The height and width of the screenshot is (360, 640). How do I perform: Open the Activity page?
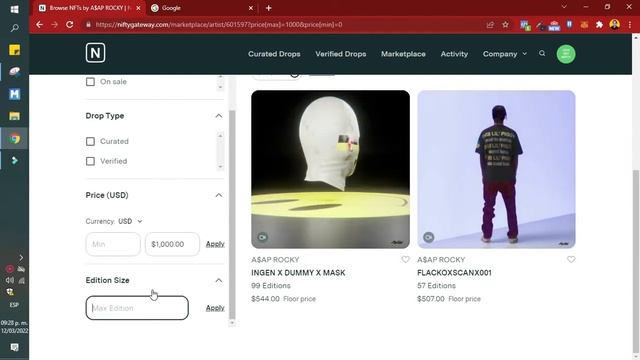[x=454, y=54]
